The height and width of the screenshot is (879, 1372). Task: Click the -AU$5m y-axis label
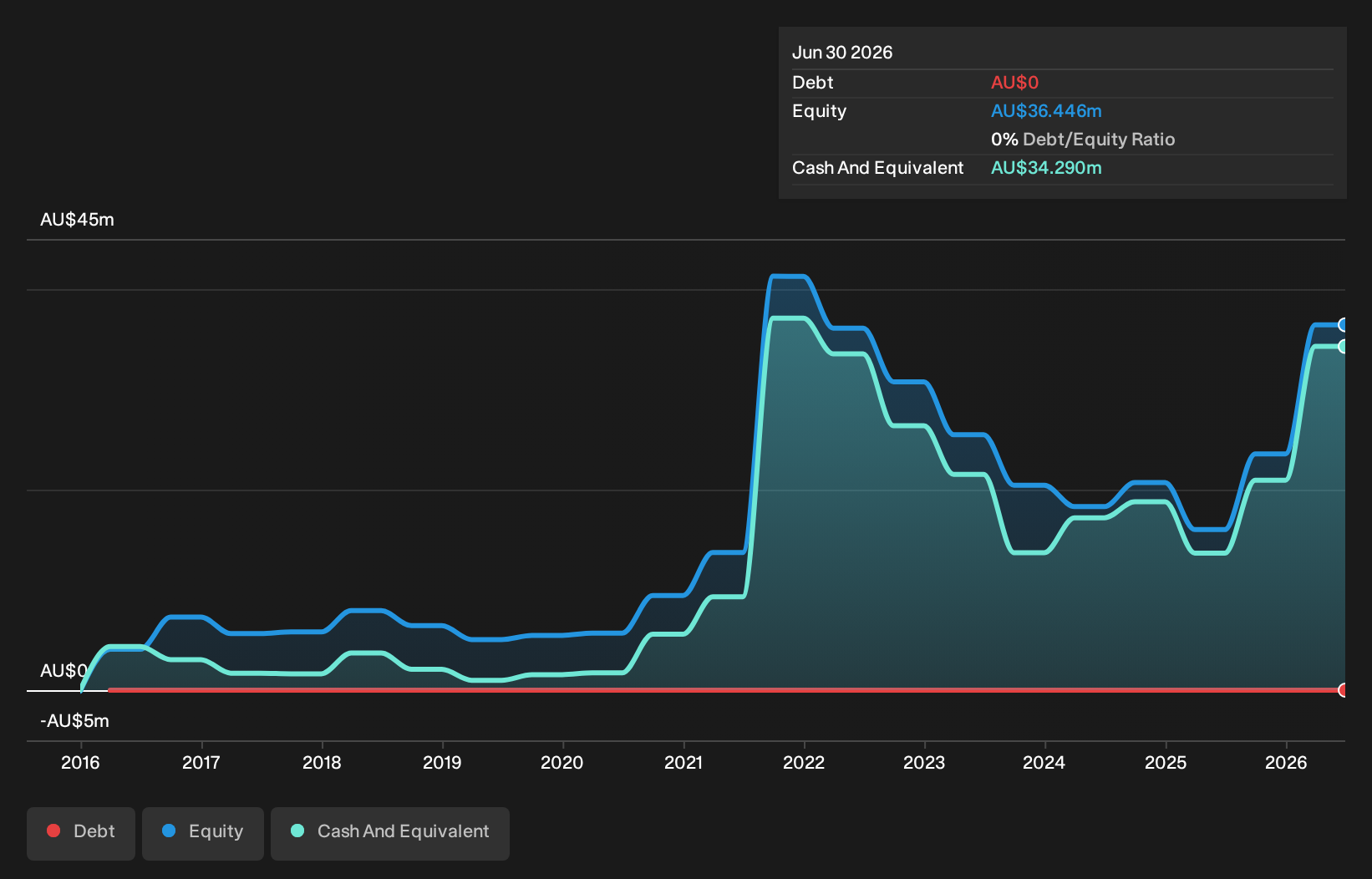point(74,721)
